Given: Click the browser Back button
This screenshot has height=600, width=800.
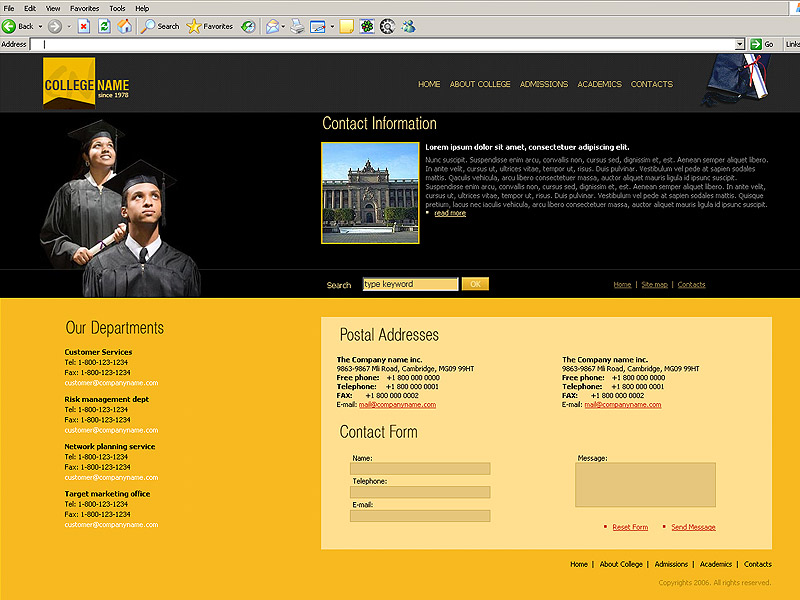Looking at the screenshot, I should coord(18,26).
